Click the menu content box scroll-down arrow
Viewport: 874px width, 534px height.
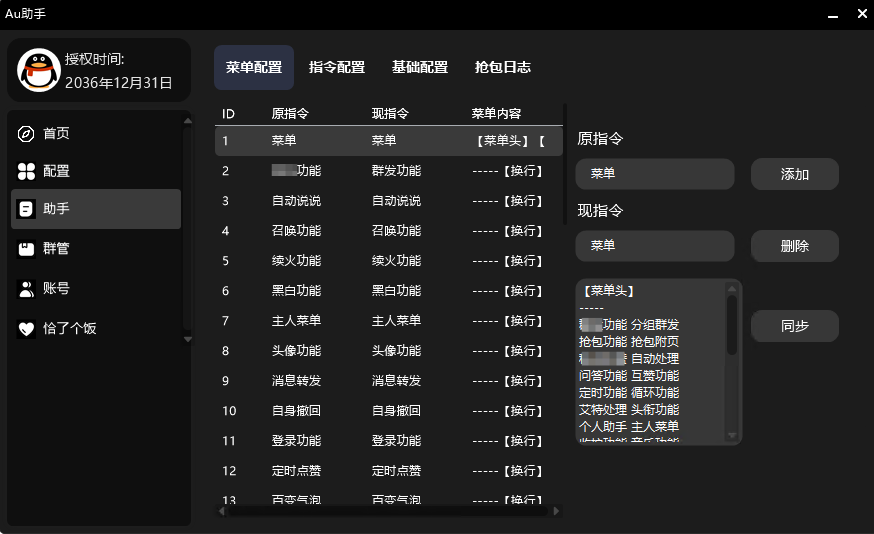[x=732, y=435]
